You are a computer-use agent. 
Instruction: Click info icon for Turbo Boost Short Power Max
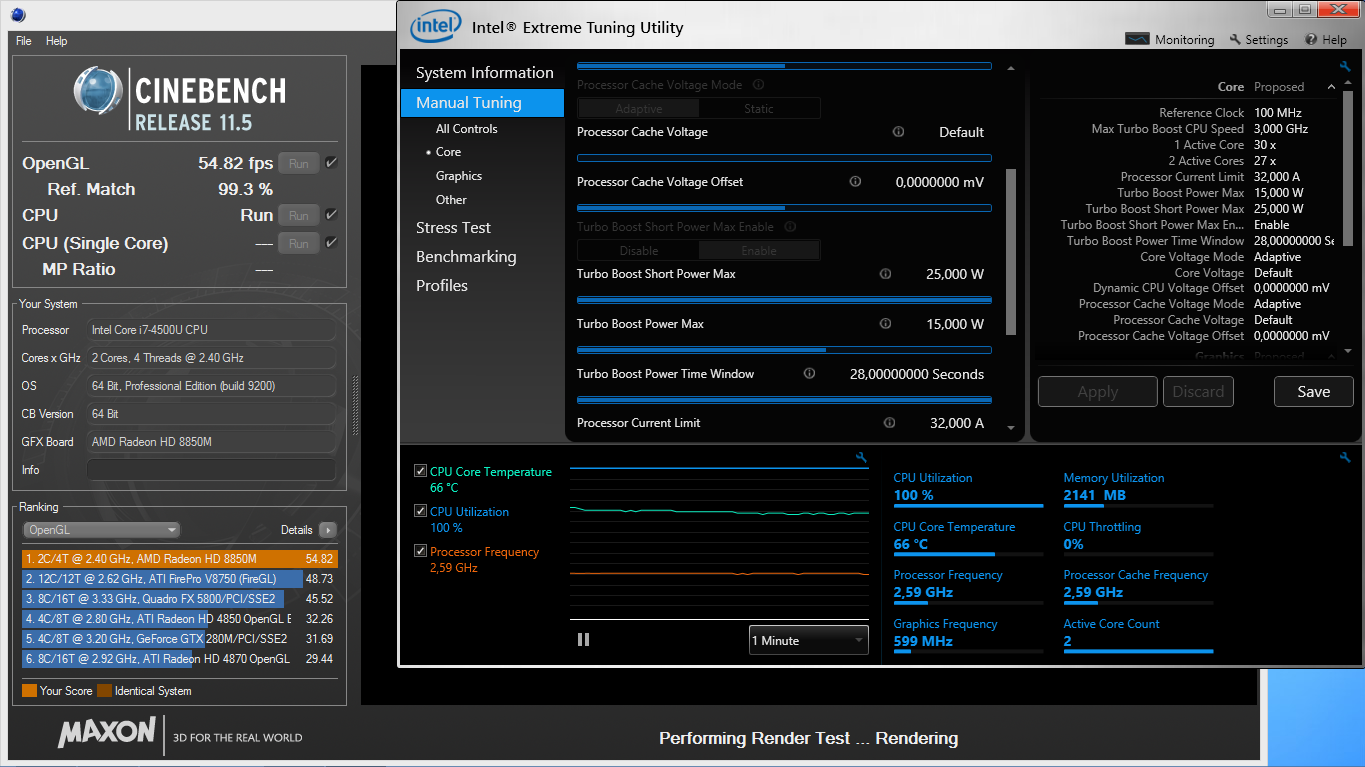click(885, 274)
